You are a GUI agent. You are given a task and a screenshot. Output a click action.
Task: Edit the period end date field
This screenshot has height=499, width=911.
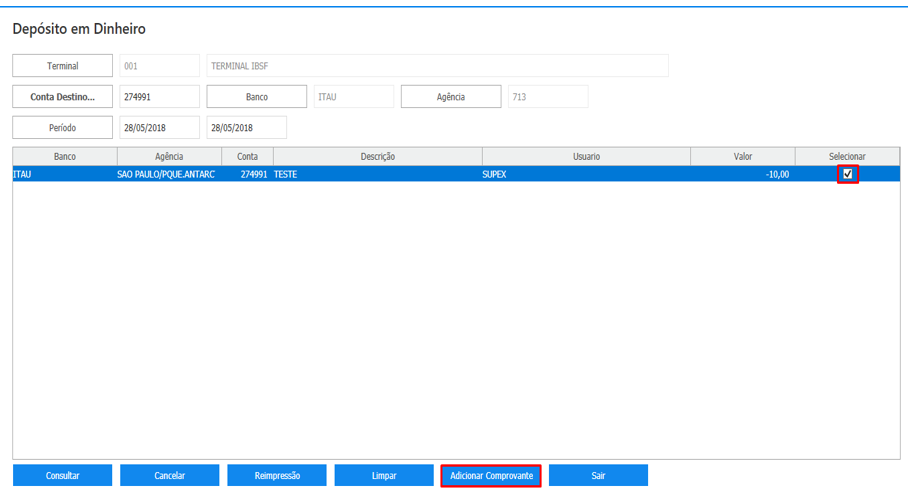click(246, 127)
